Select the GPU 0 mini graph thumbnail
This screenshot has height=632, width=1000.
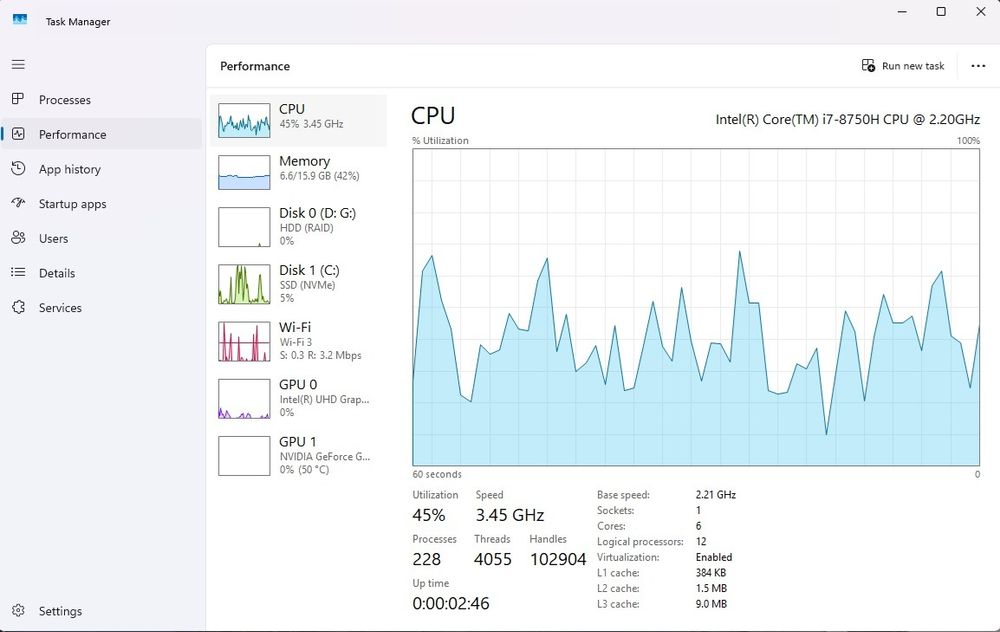click(244, 399)
